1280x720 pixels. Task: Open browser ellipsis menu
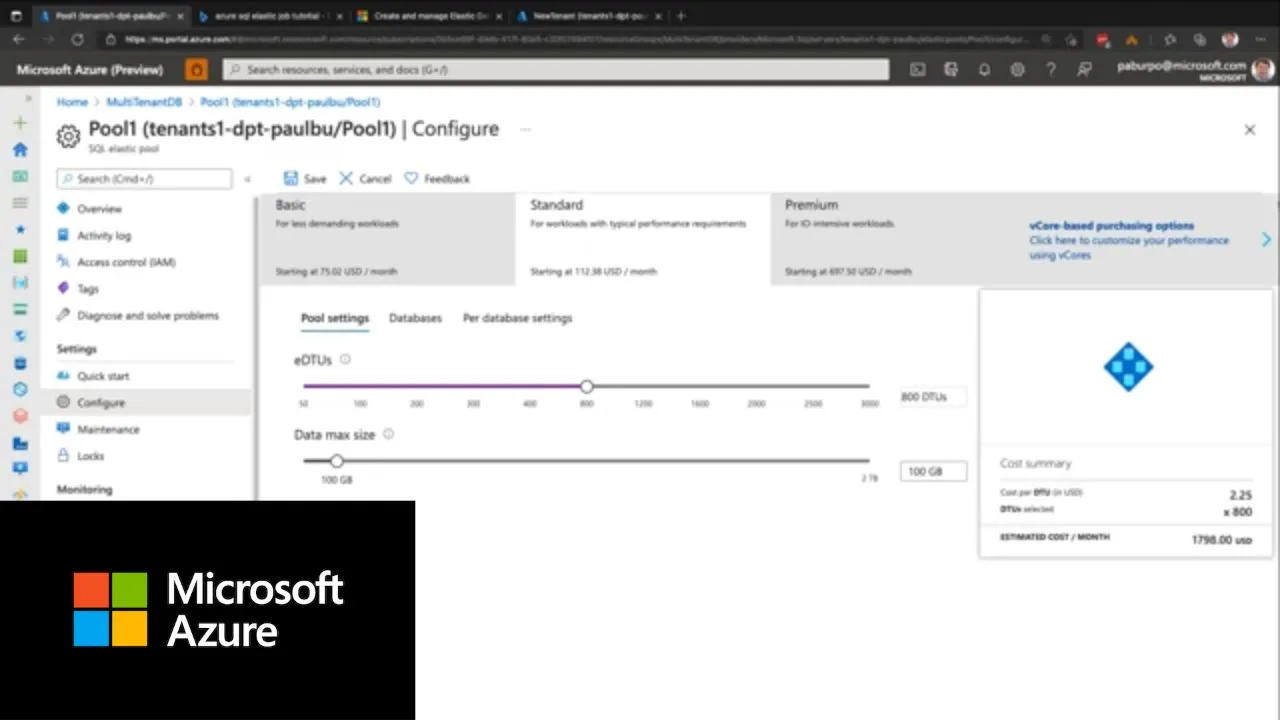1261,39
